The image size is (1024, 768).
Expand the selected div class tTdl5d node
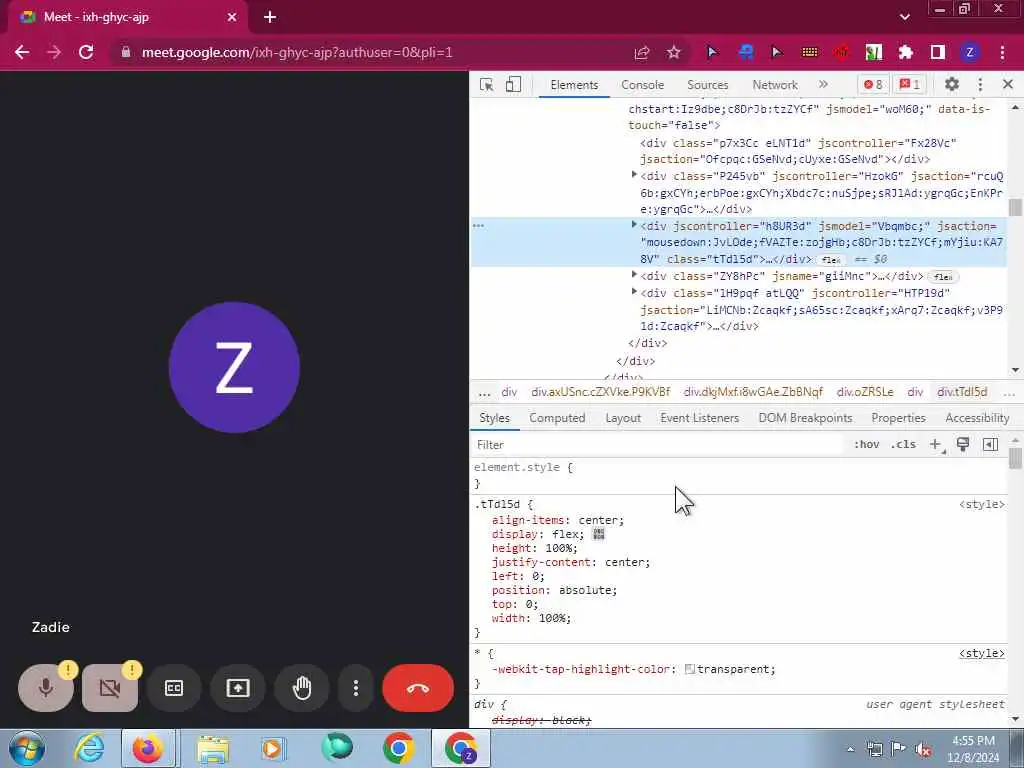pos(633,225)
